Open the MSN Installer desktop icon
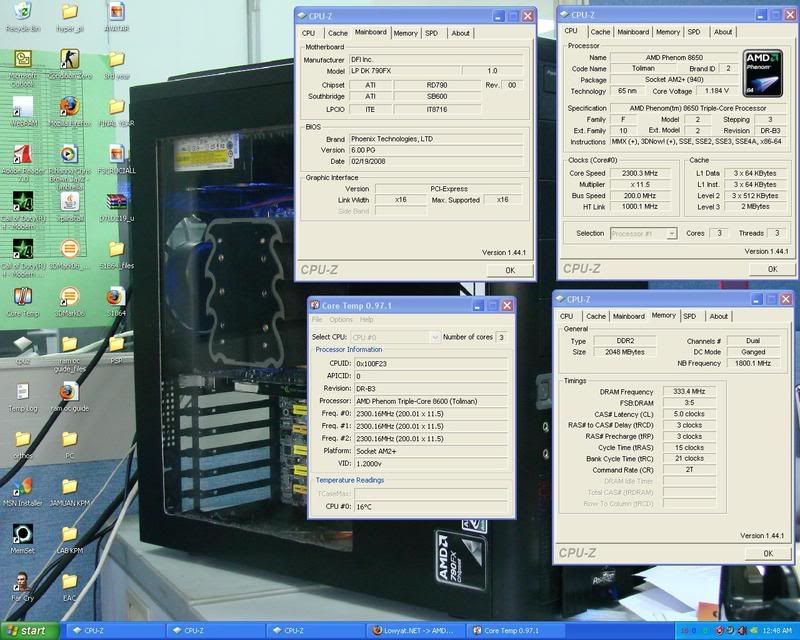The height and width of the screenshot is (640, 800). click(x=21, y=487)
